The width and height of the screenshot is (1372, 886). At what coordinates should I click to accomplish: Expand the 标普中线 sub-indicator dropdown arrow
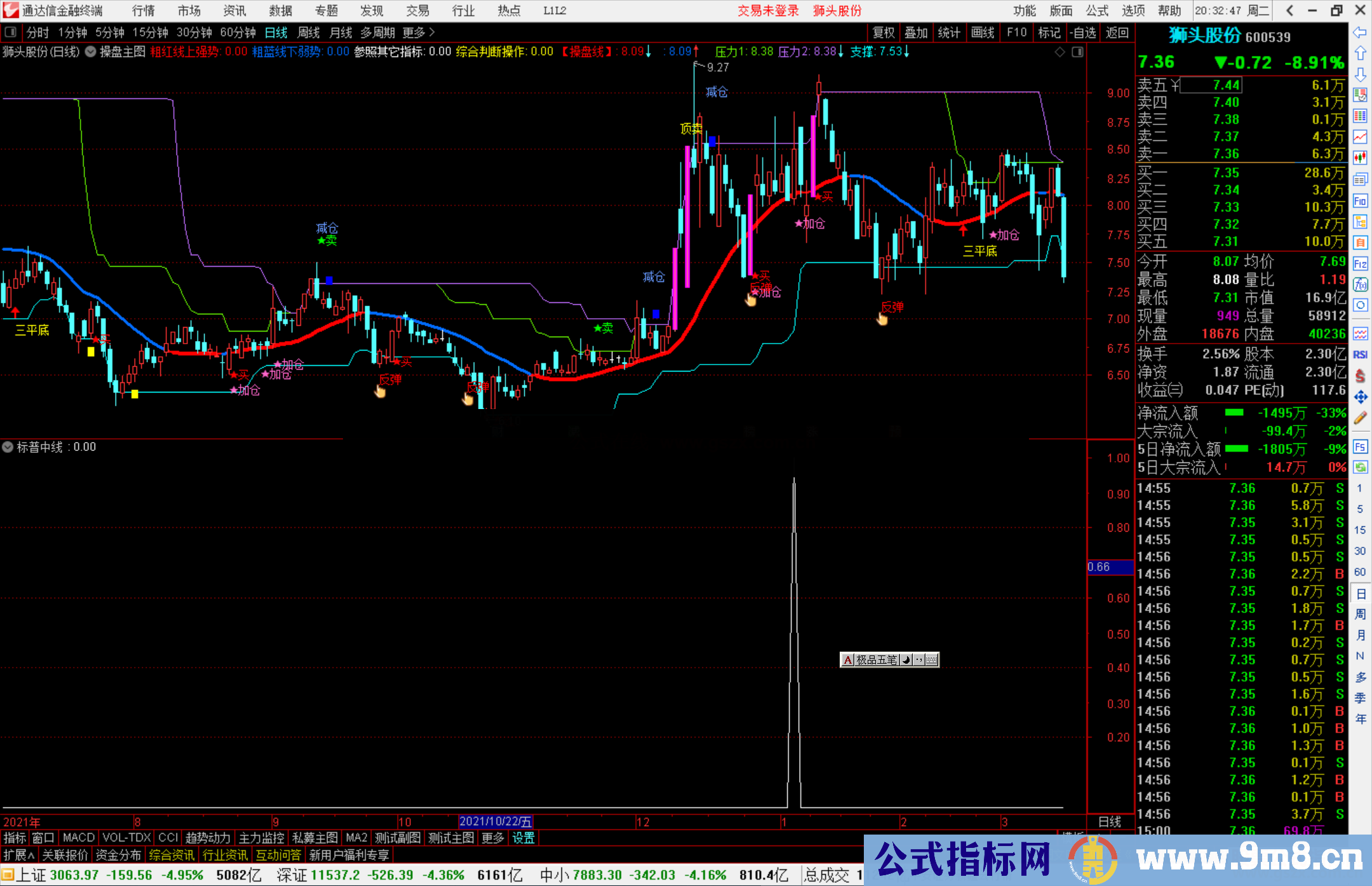pos(8,447)
